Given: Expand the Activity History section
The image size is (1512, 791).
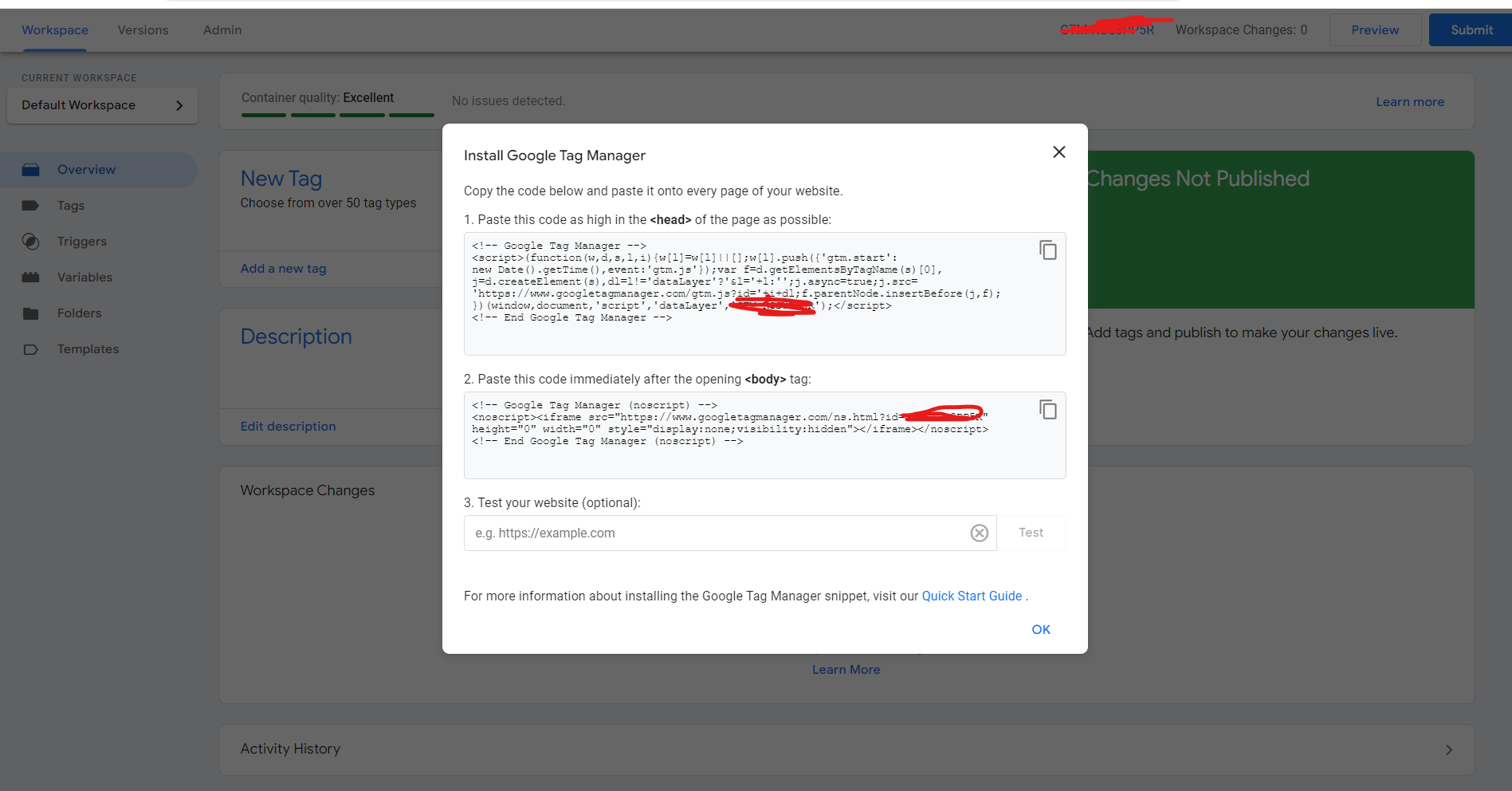Looking at the screenshot, I should [1449, 749].
